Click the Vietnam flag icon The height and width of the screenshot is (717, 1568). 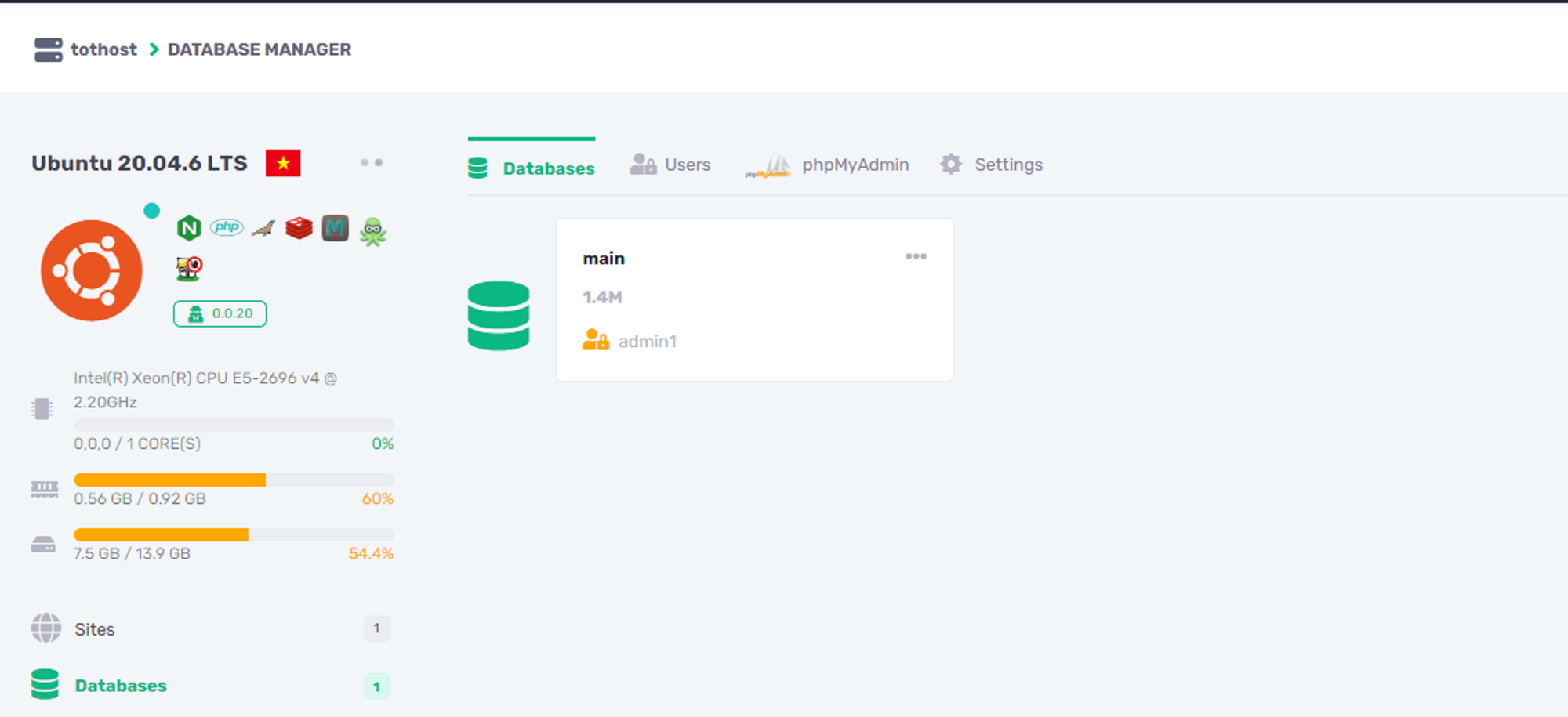click(283, 163)
